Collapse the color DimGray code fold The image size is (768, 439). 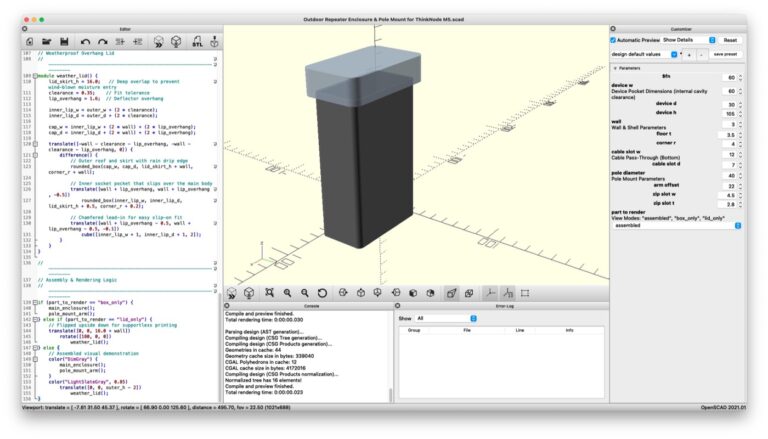(x=35, y=359)
